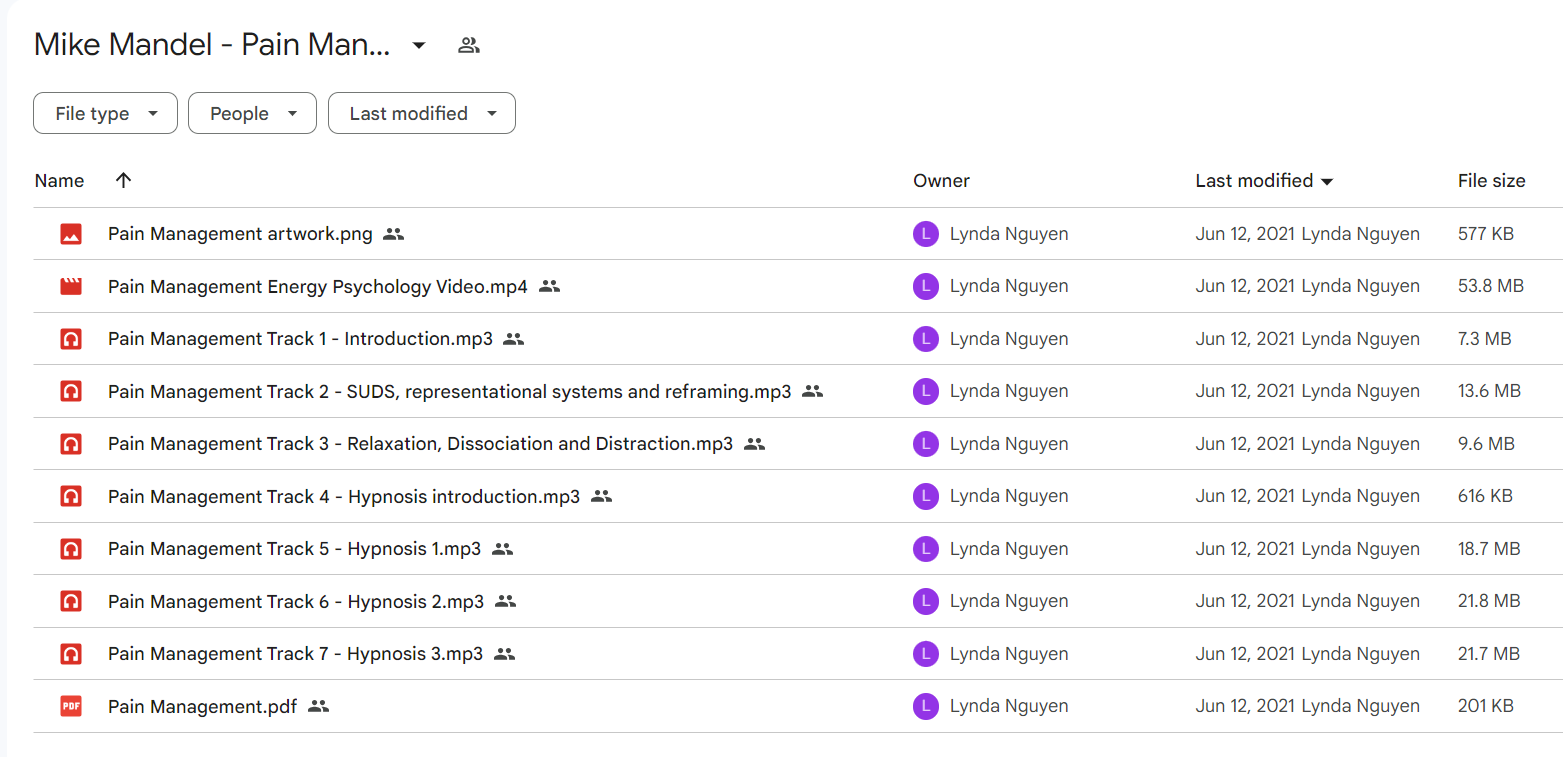This screenshot has width=1563, height=757.
Task: Click the image icon of Pain Management artwork.png
Action: 71,234
